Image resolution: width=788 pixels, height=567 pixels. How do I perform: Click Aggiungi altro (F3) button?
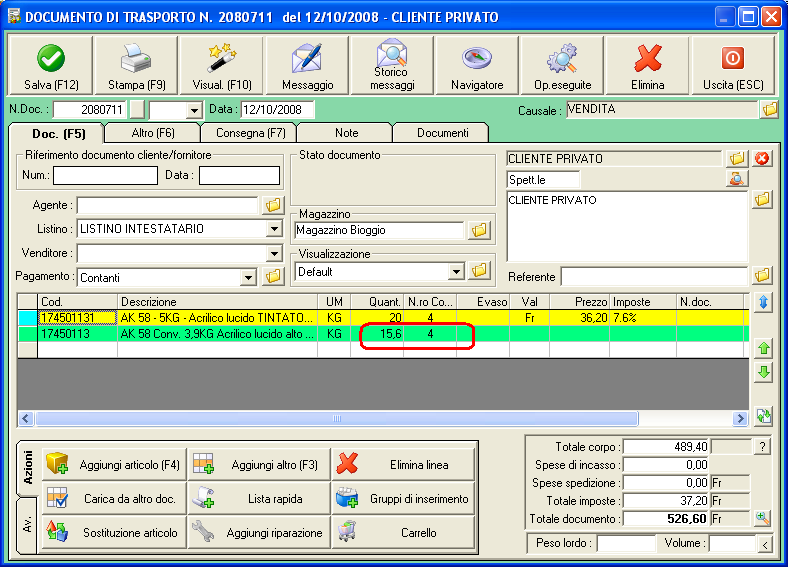259,464
